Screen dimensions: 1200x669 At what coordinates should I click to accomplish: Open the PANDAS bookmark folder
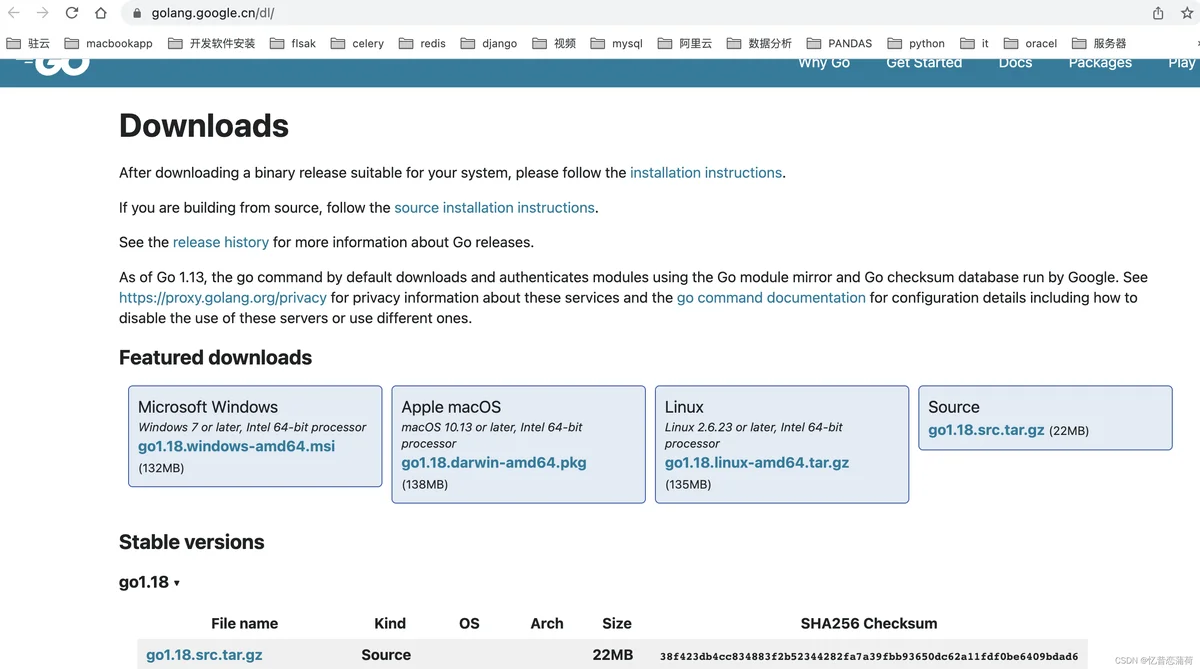(839, 43)
